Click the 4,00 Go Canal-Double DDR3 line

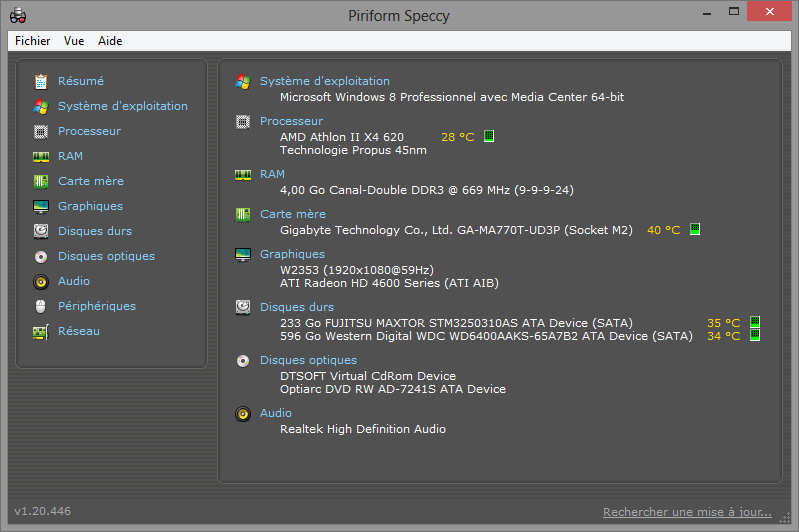[x=427, y=190]
